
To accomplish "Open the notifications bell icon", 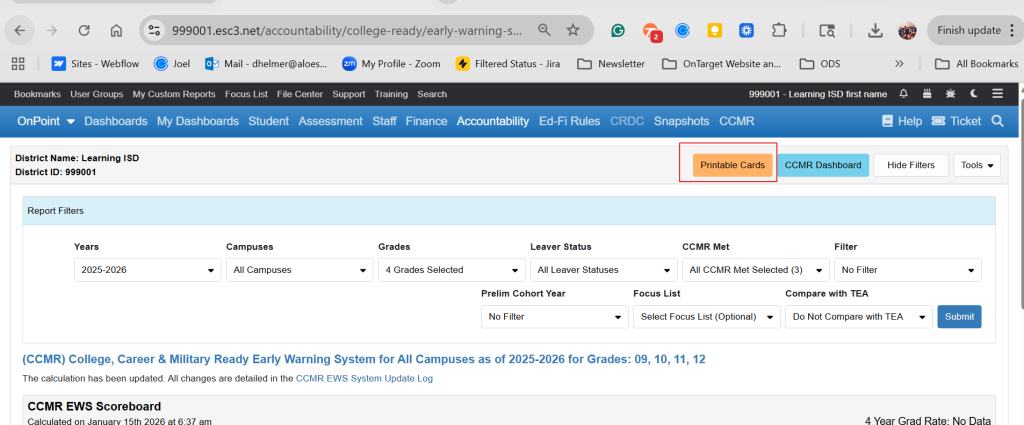I will (904, 94).
